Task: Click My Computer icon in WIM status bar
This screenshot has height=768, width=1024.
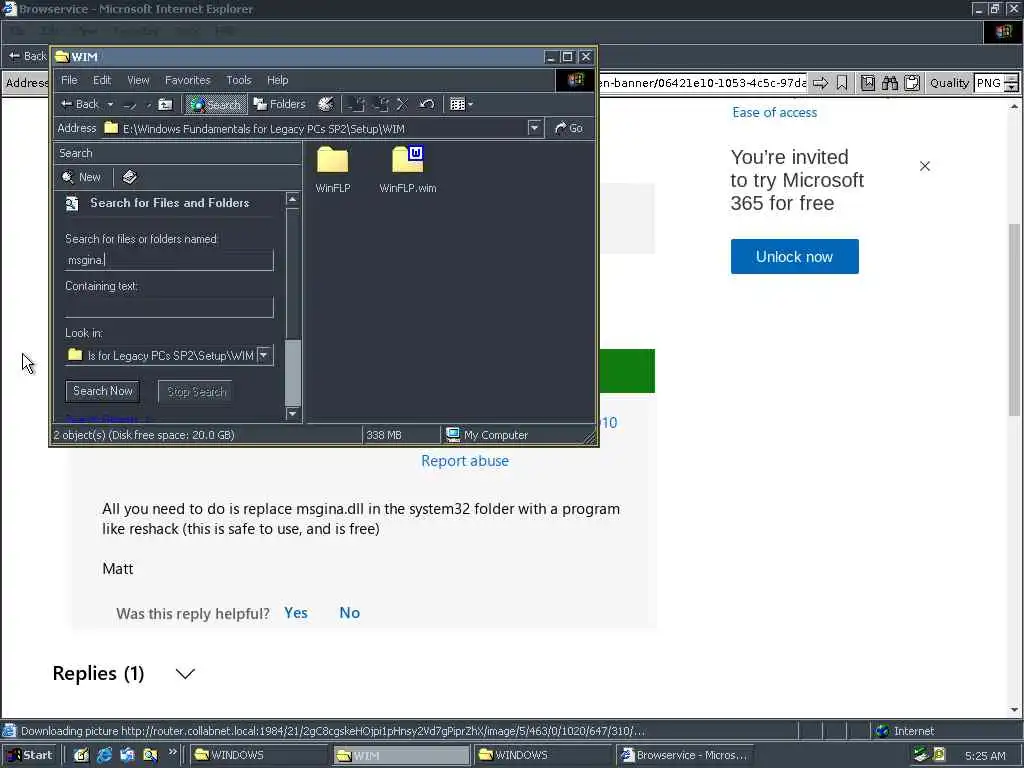Action: coord(453,434)
